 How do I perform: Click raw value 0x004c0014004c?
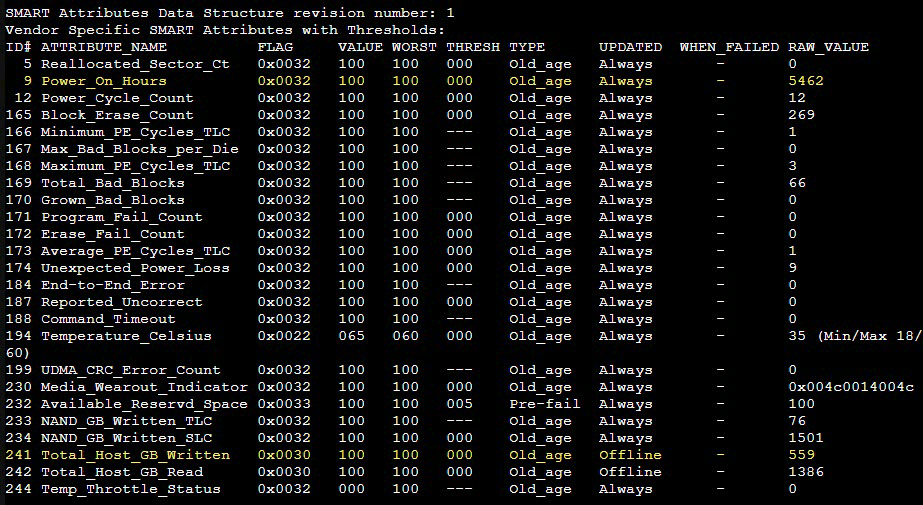click(x=851, y=388)
